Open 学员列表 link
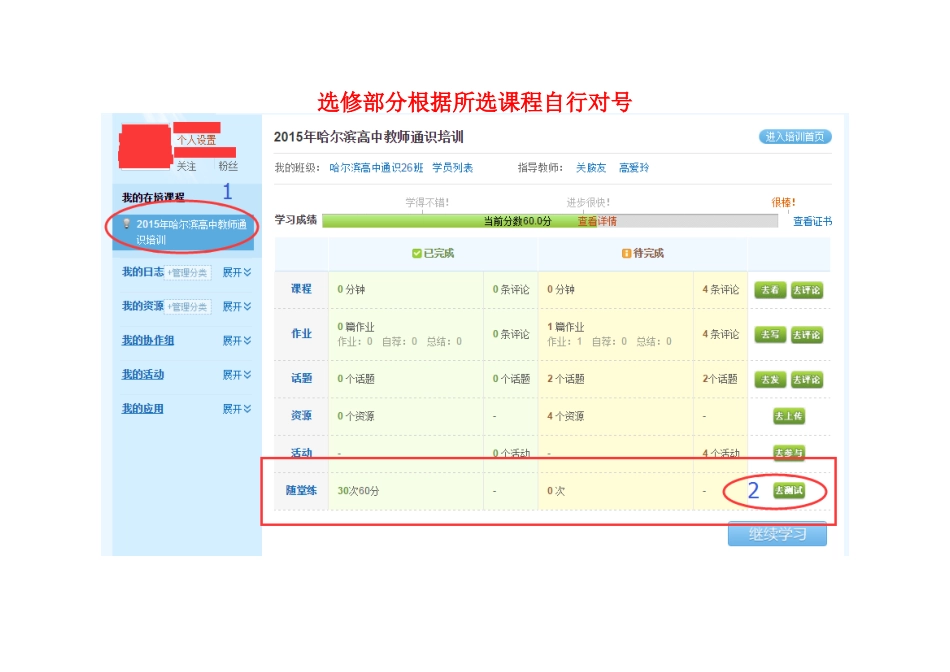950x672 pixels. [x=452, y=168]
